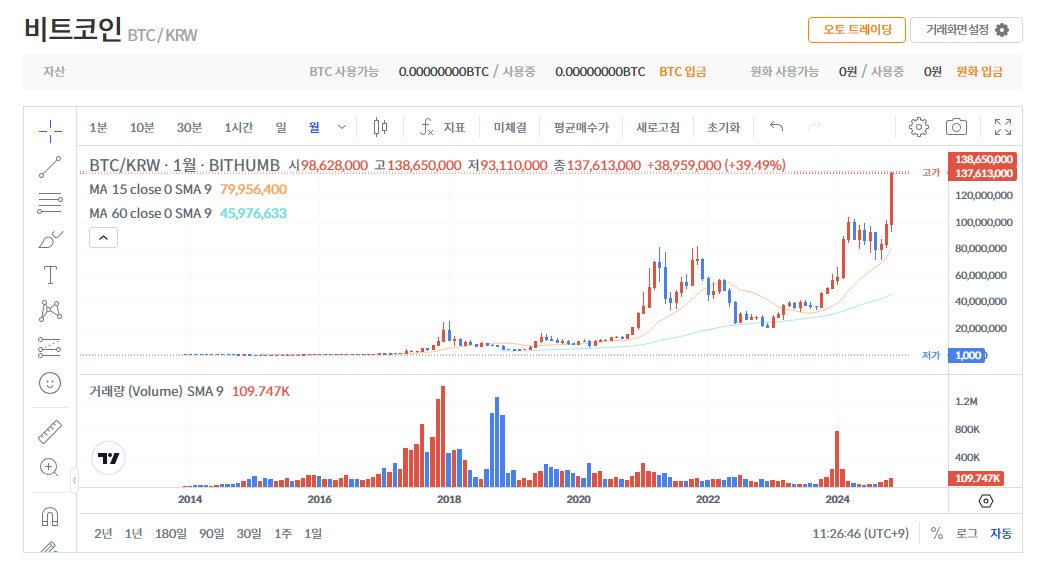Select the trend line drawing tool
The width and height of the screenshot is (1055, 584).
click(50, 167)
